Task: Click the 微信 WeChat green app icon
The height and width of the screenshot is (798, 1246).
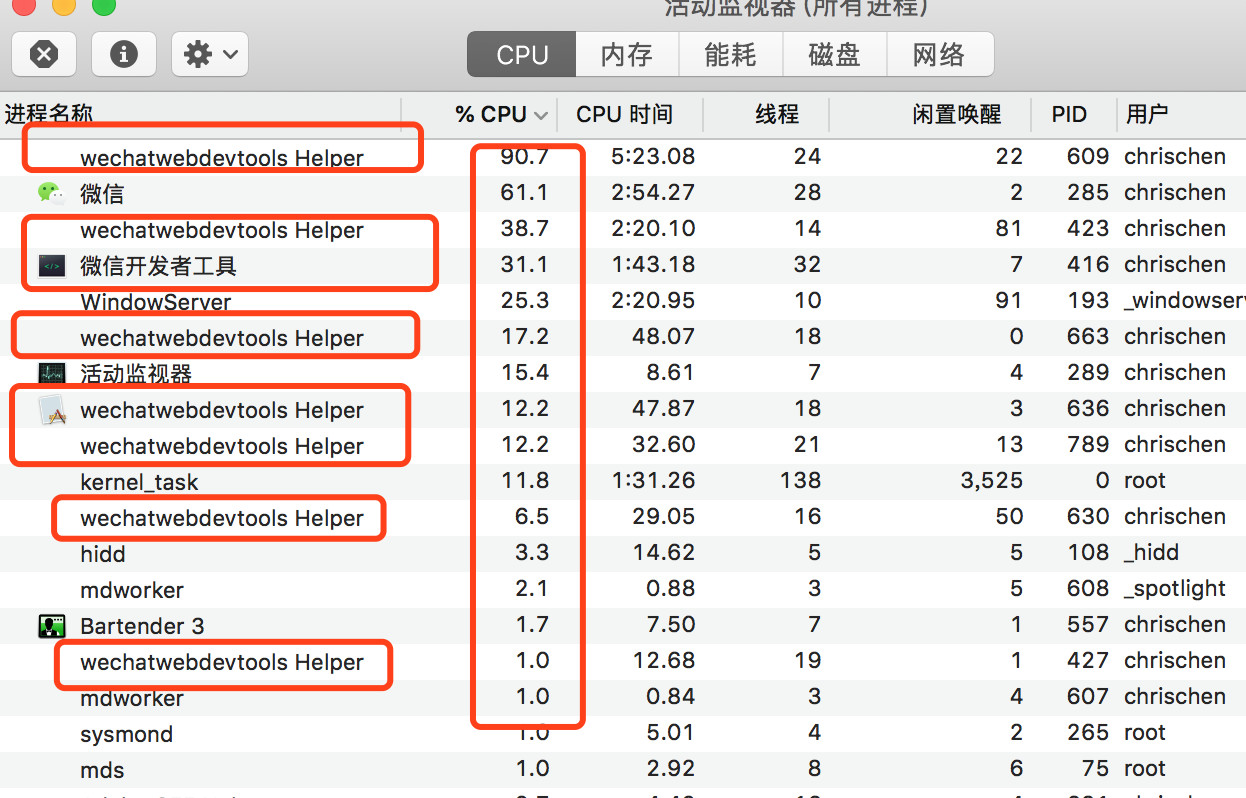Action: tap(51, 192)
